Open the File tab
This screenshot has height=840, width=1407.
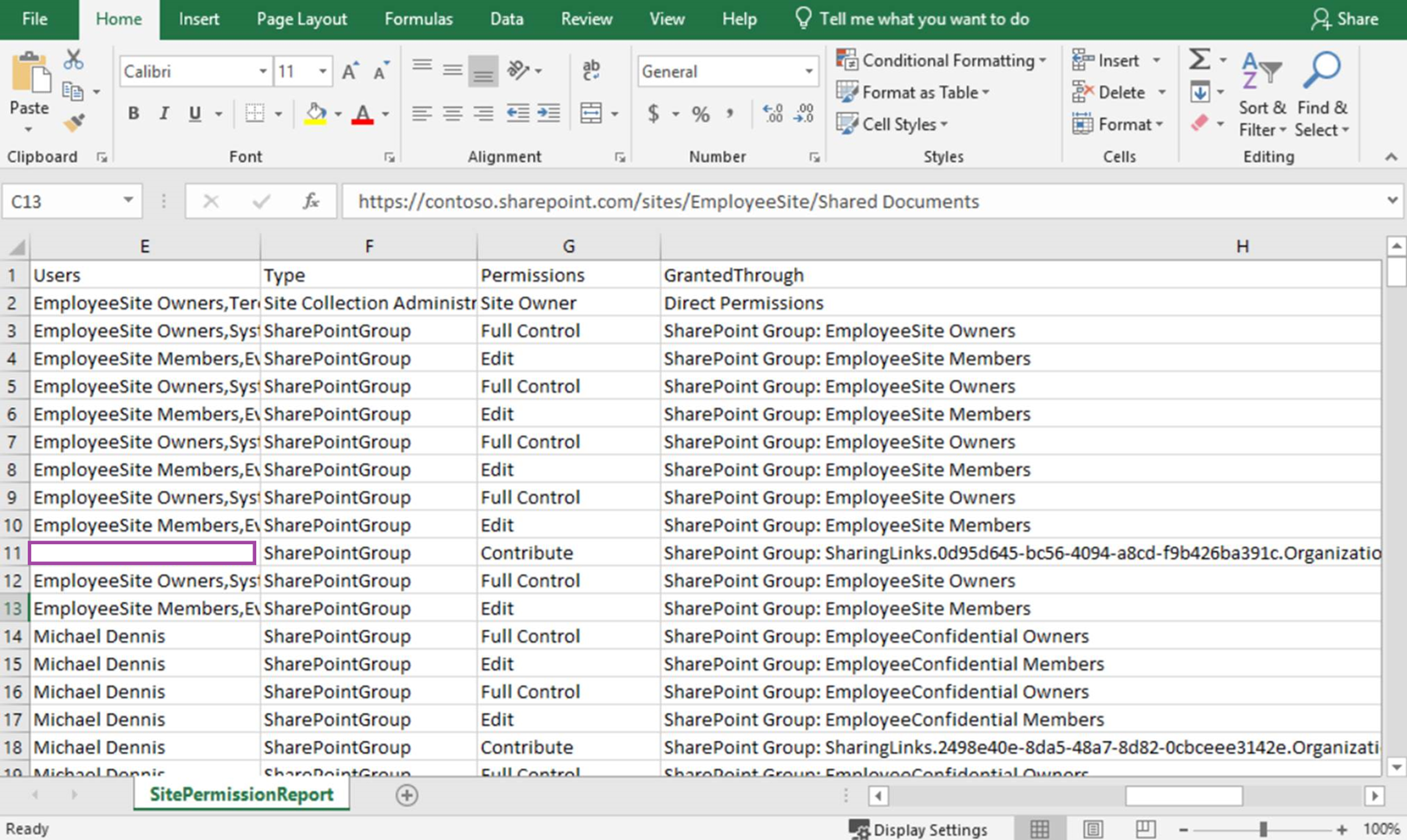point(35,19)
